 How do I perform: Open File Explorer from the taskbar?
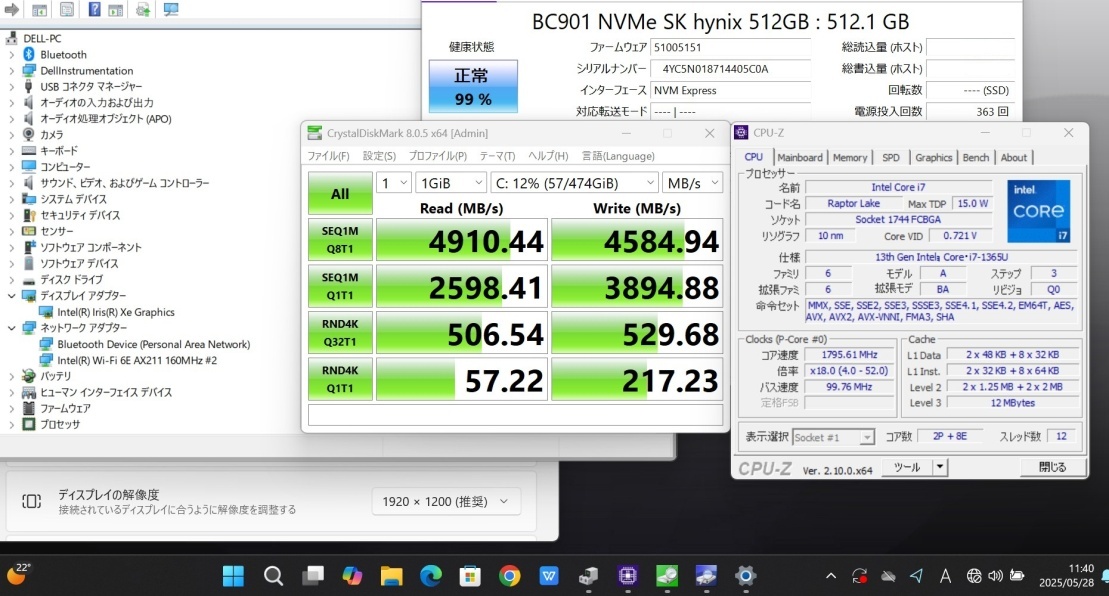coord(391,575)
